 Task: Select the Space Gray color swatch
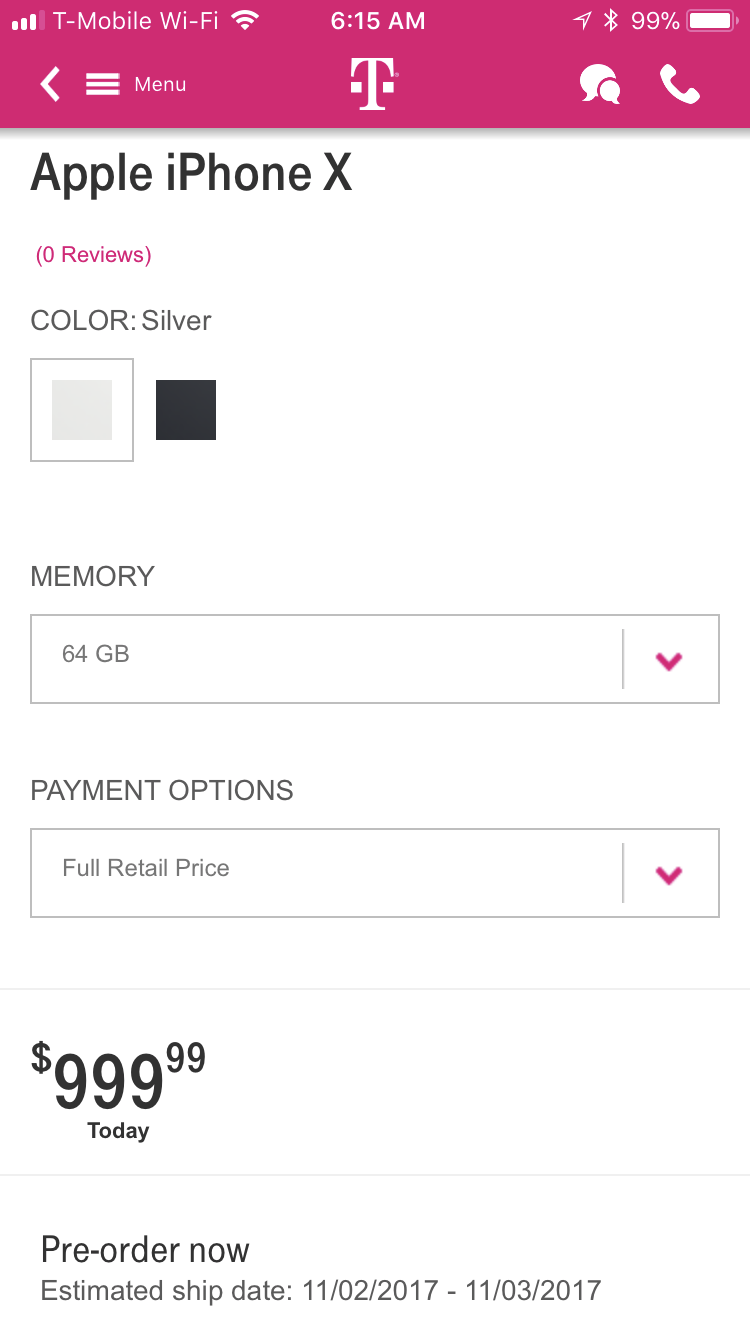[x=186, y=410]
